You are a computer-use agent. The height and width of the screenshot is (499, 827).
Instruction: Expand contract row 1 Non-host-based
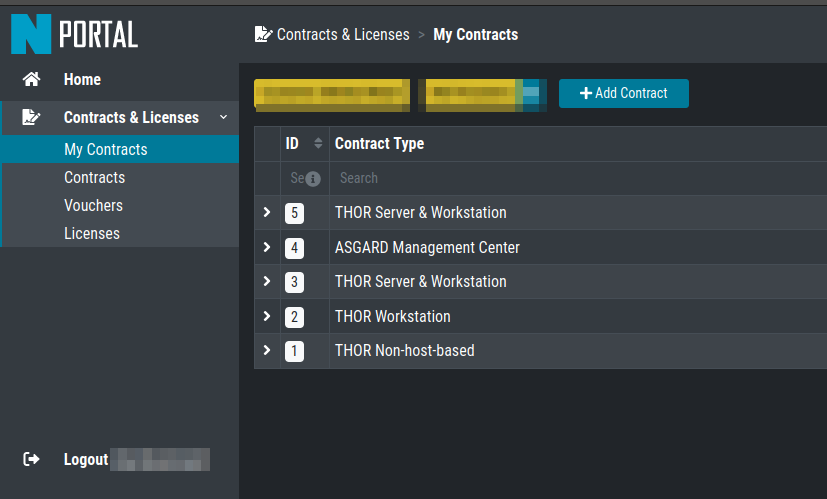pyautogui.click(x=267, y=350)
